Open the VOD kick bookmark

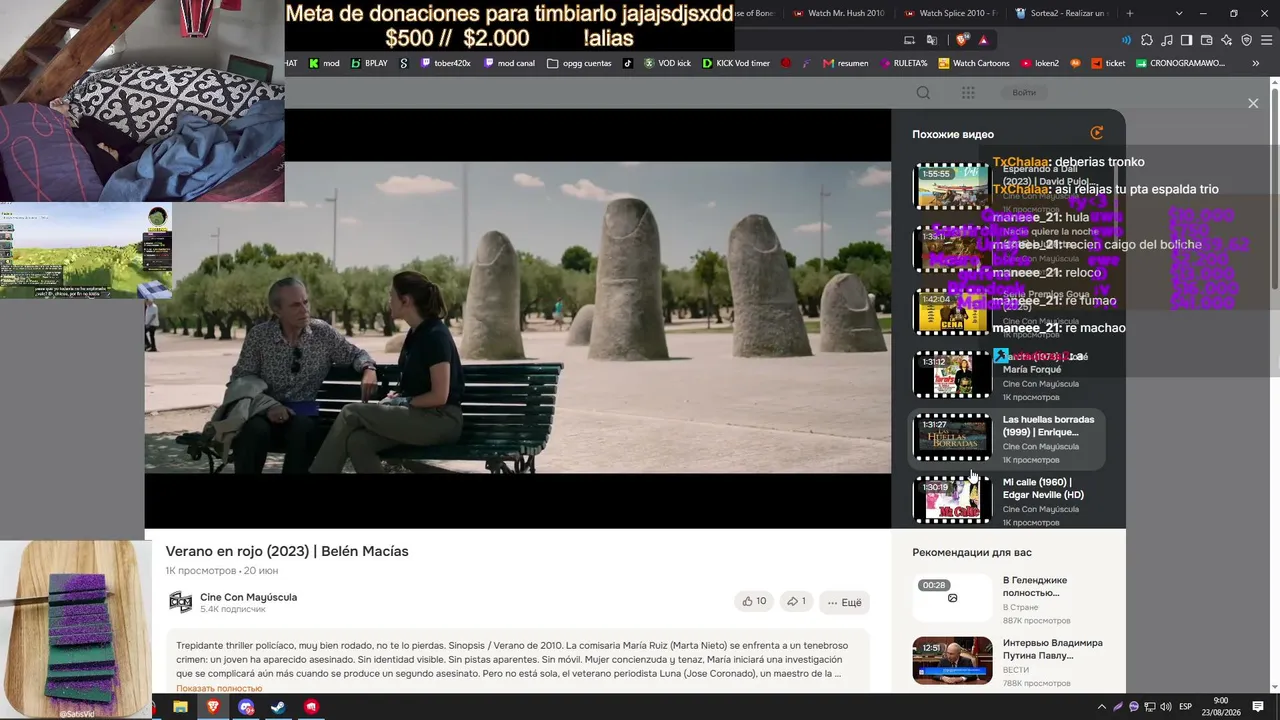click(667, 63)
